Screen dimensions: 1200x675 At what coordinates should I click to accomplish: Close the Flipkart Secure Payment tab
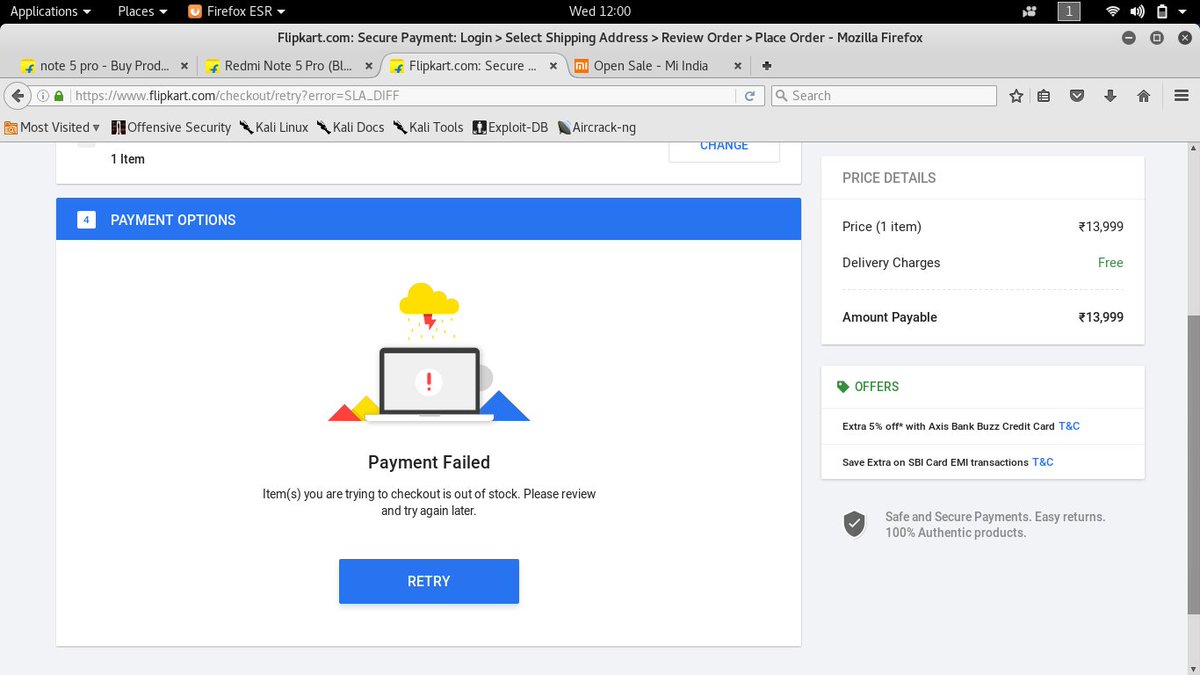(553, 66)
